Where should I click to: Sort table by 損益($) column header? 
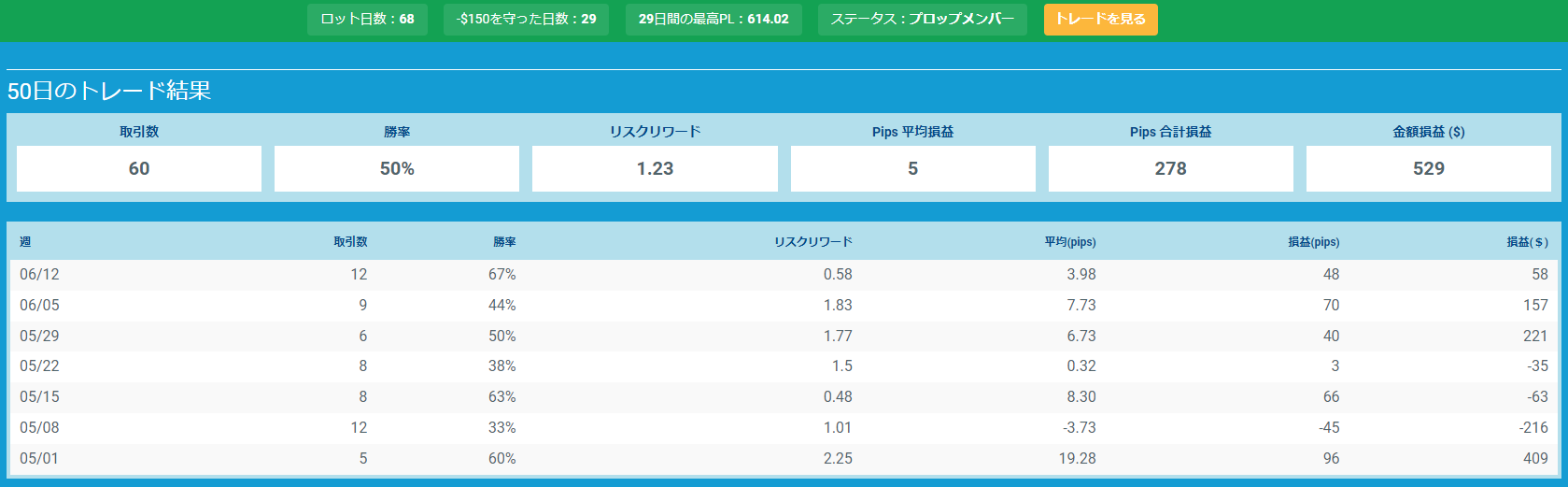(x=1527, y=242)
